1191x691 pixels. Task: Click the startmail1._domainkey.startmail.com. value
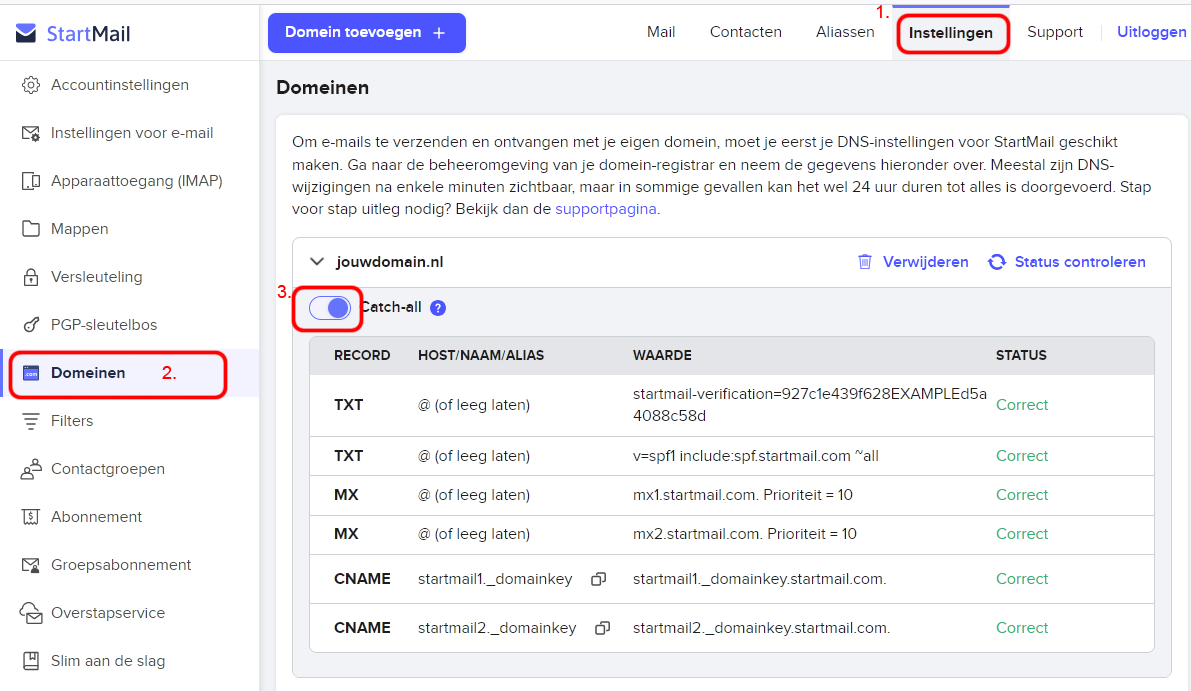[760, 579]
